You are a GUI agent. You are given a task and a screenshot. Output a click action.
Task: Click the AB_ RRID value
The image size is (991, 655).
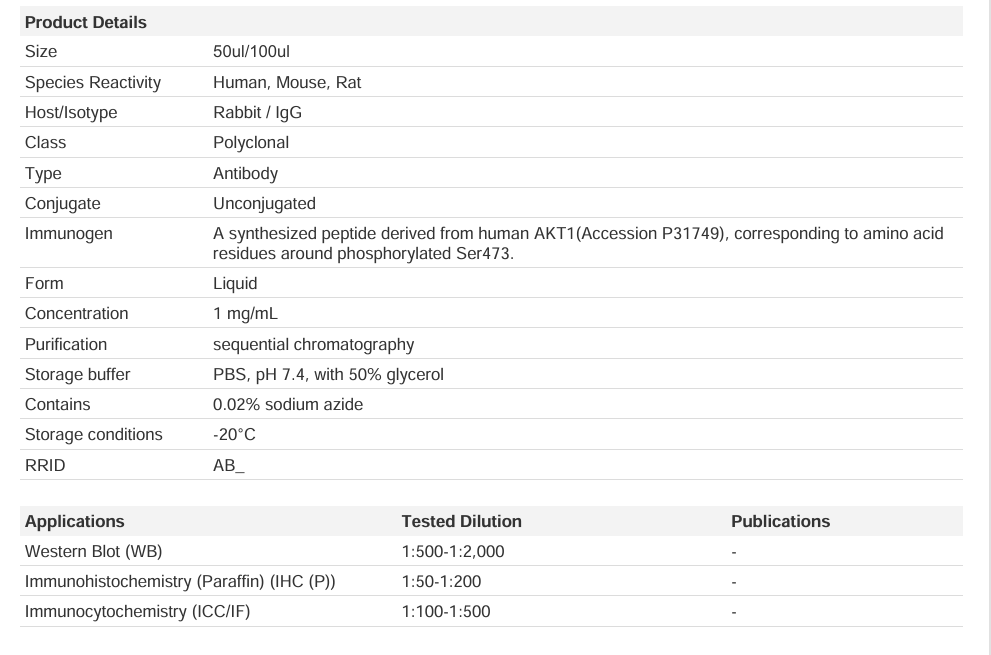tap(228, 465)
